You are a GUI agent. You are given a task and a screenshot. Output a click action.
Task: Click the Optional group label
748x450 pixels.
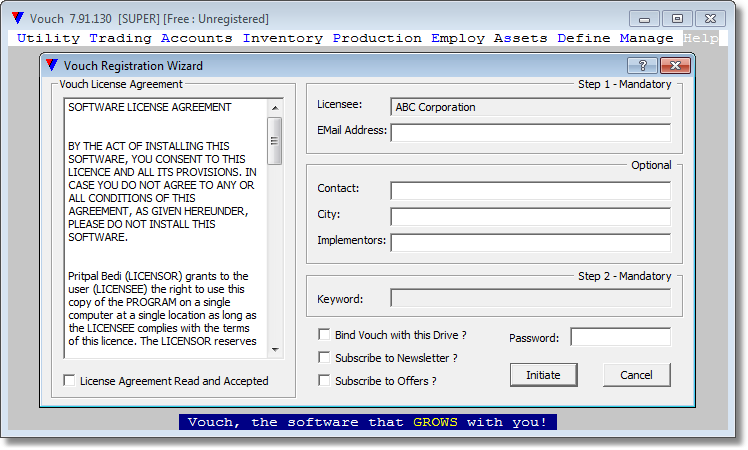(x=651, y=165)
